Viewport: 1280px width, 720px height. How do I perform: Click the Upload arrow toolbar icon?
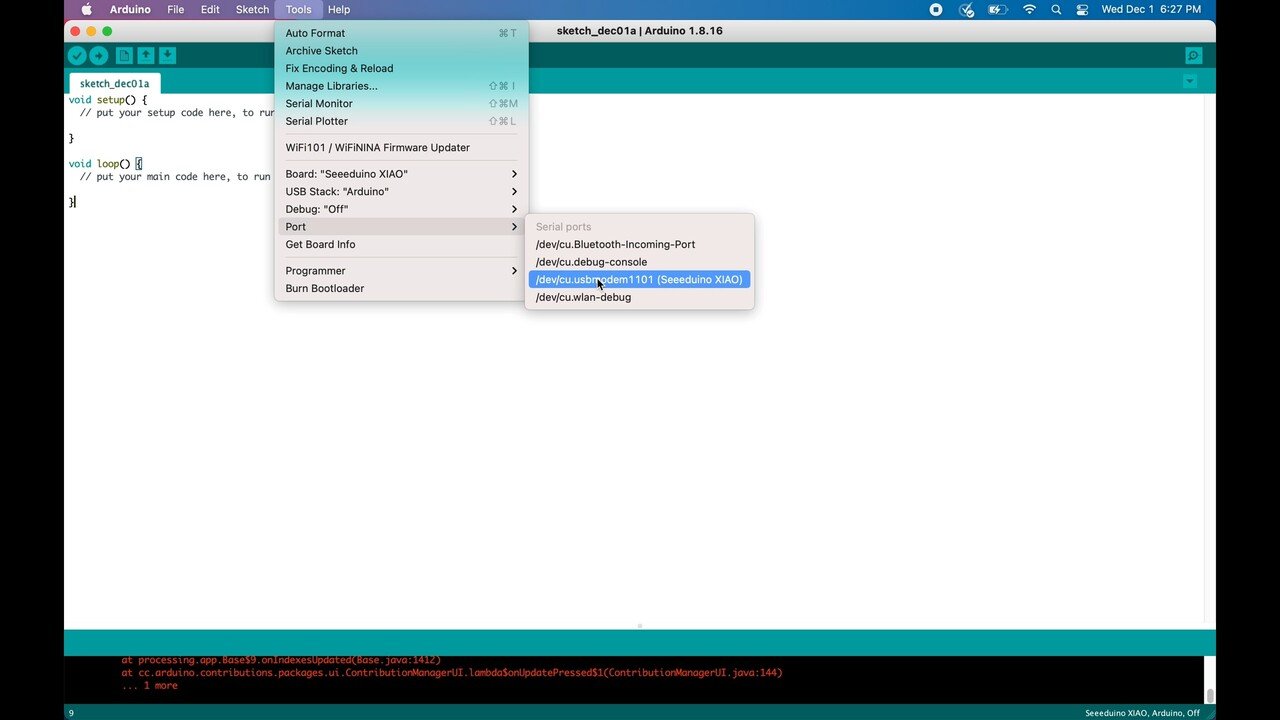(99, 56)
